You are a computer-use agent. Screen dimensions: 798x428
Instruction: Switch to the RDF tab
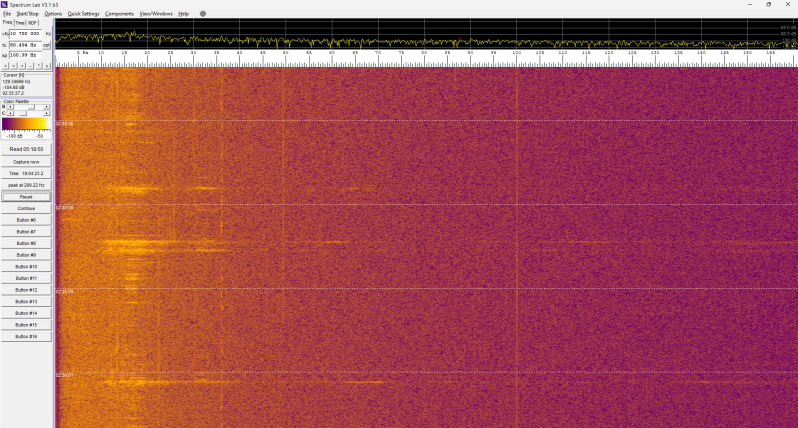tap(33, 23)
